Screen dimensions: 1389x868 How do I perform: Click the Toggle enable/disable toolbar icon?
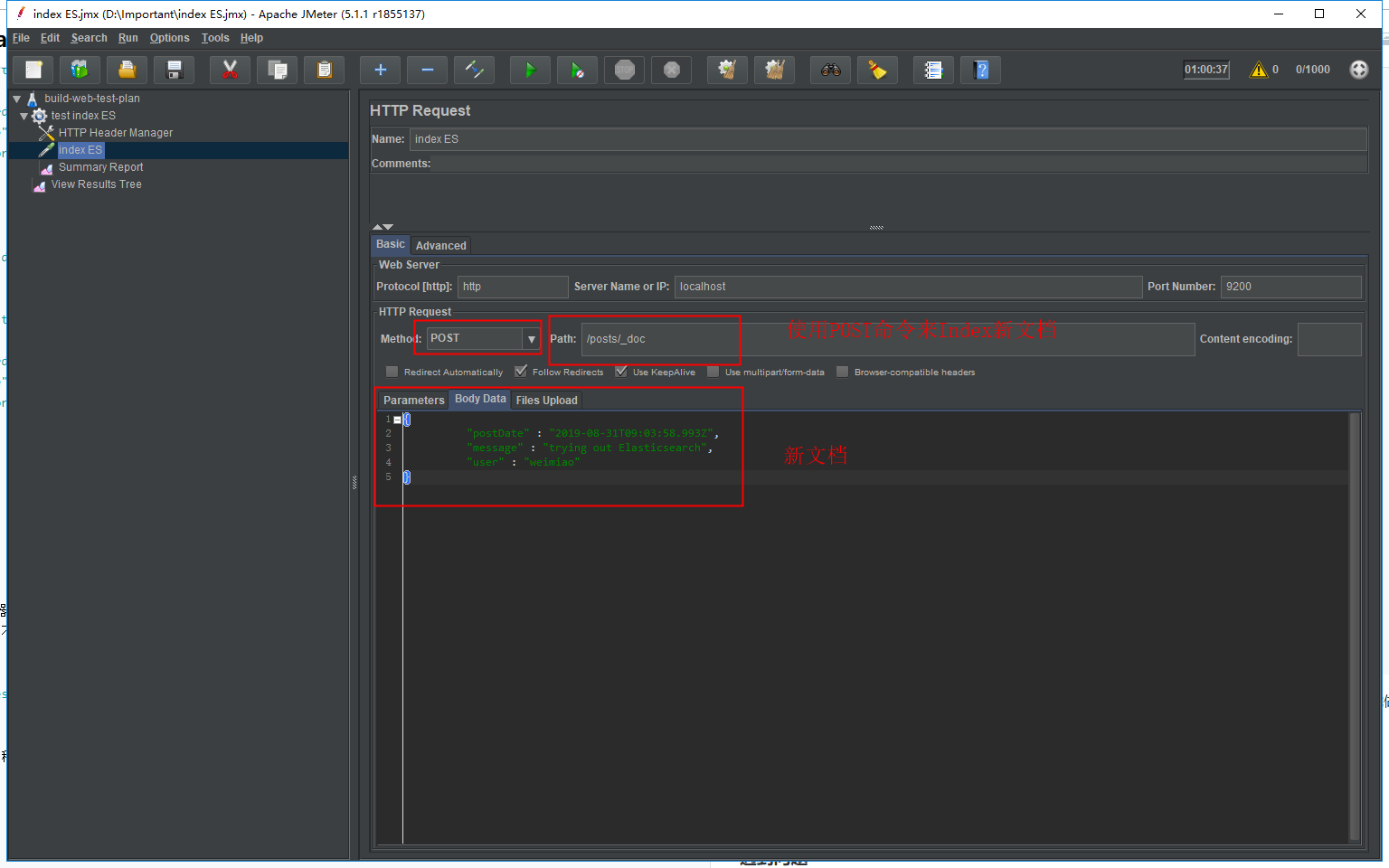pyautogui.click(x=475, y=70)
